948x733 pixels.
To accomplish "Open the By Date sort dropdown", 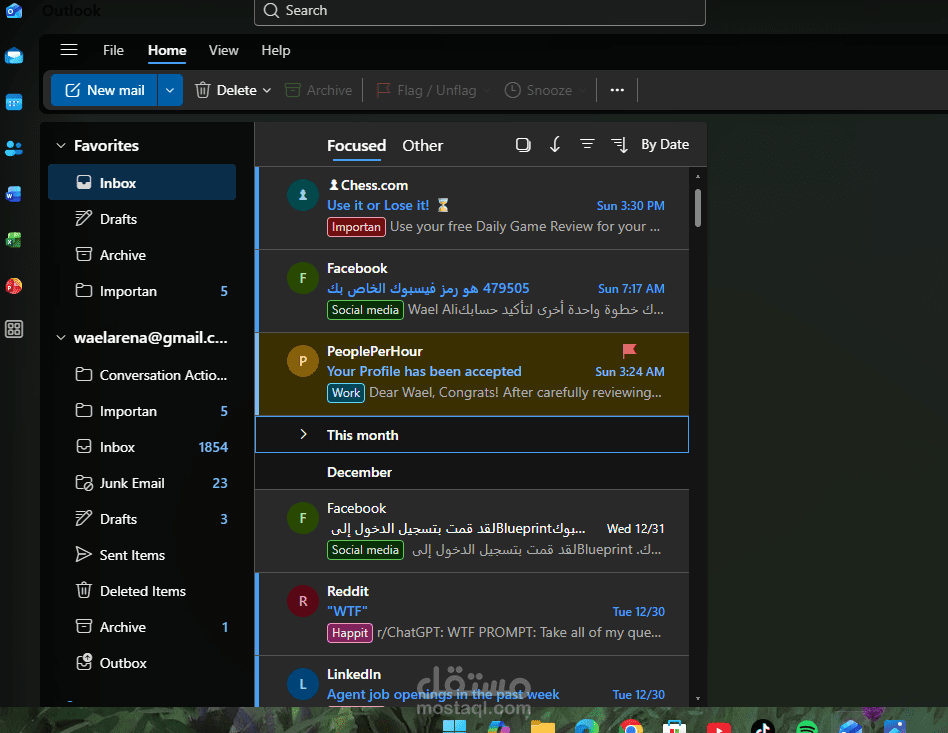I will coord(664,145).
